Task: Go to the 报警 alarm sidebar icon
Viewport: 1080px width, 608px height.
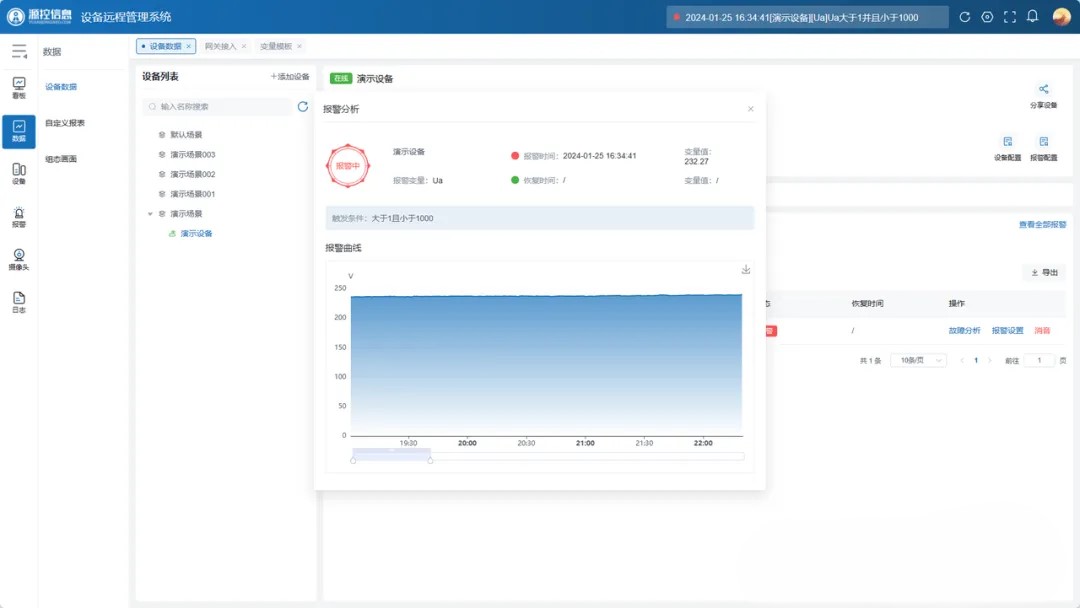Action: 19,217
